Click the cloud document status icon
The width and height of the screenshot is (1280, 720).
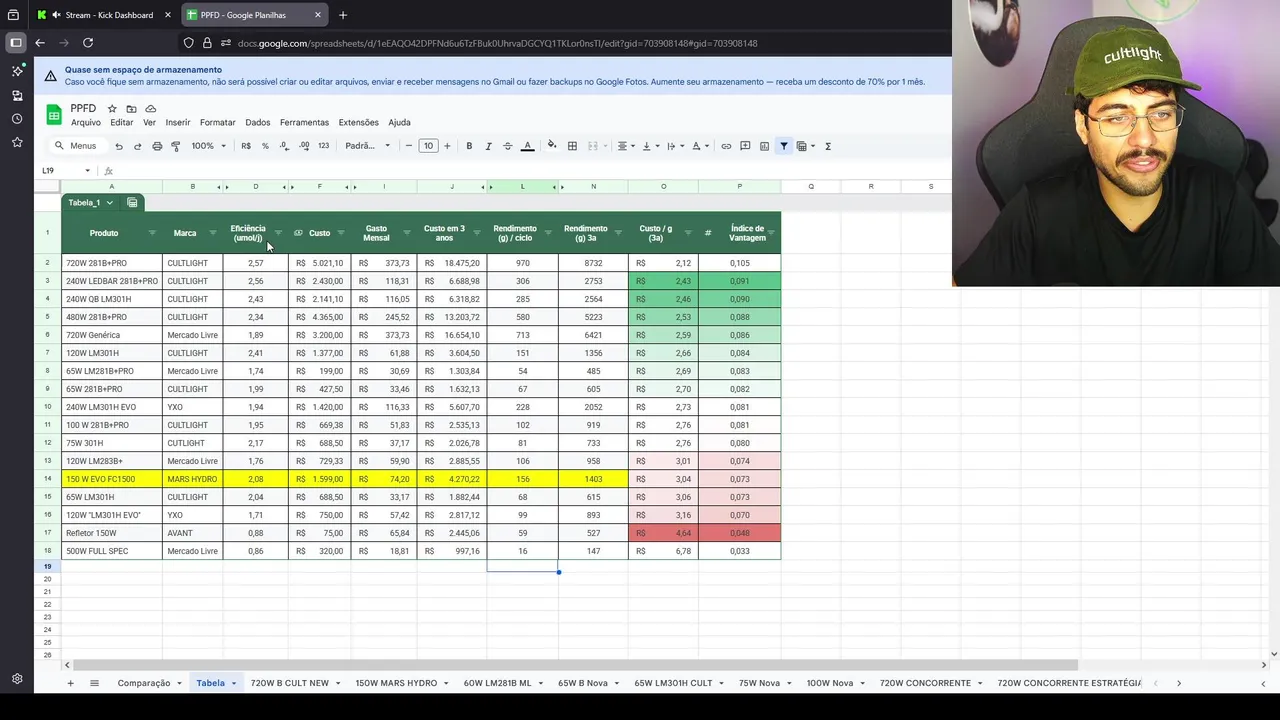pyautogui.click(x=151, y=108)
